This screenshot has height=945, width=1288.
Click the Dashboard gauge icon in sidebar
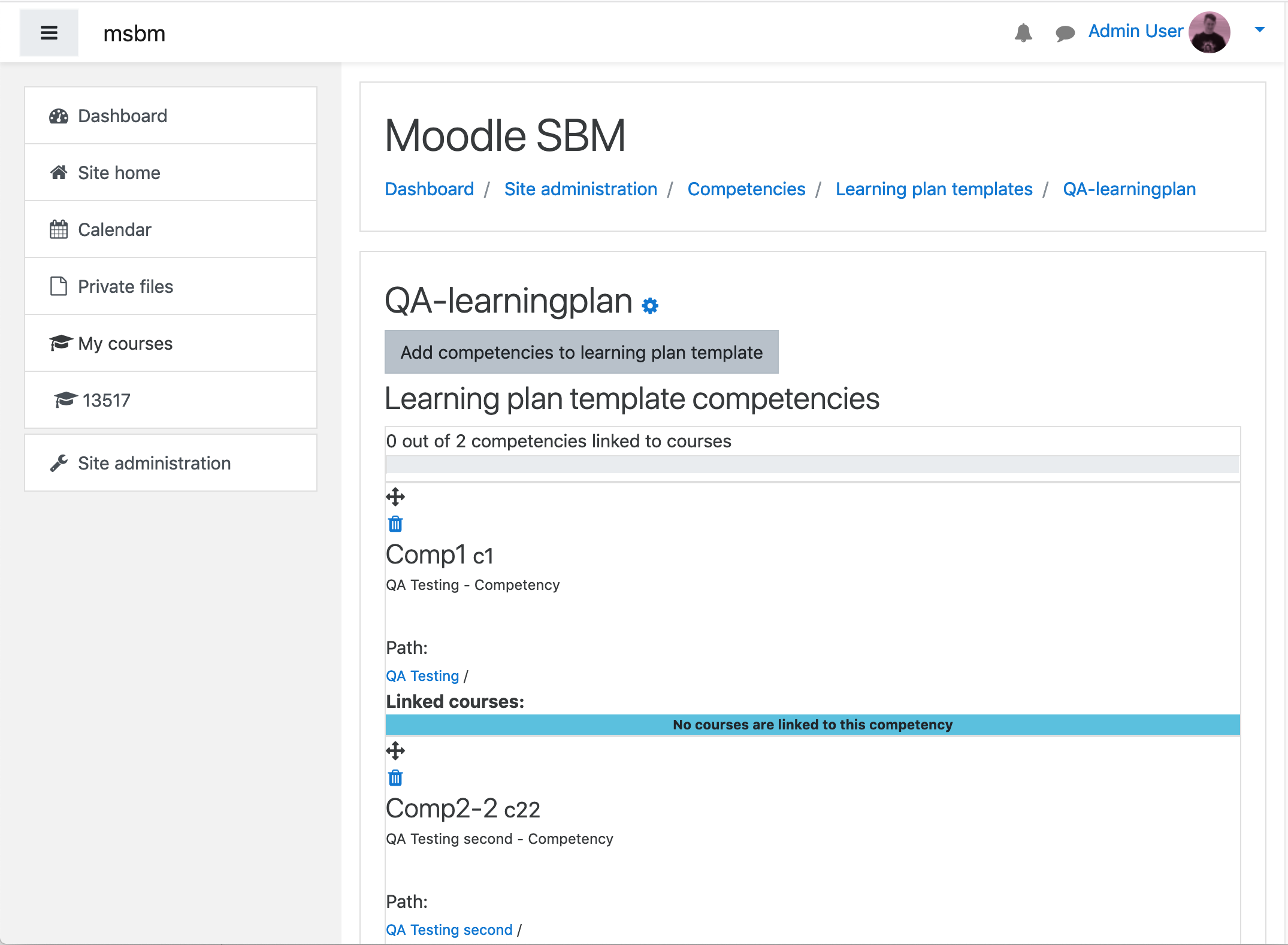tap(59, 116)
